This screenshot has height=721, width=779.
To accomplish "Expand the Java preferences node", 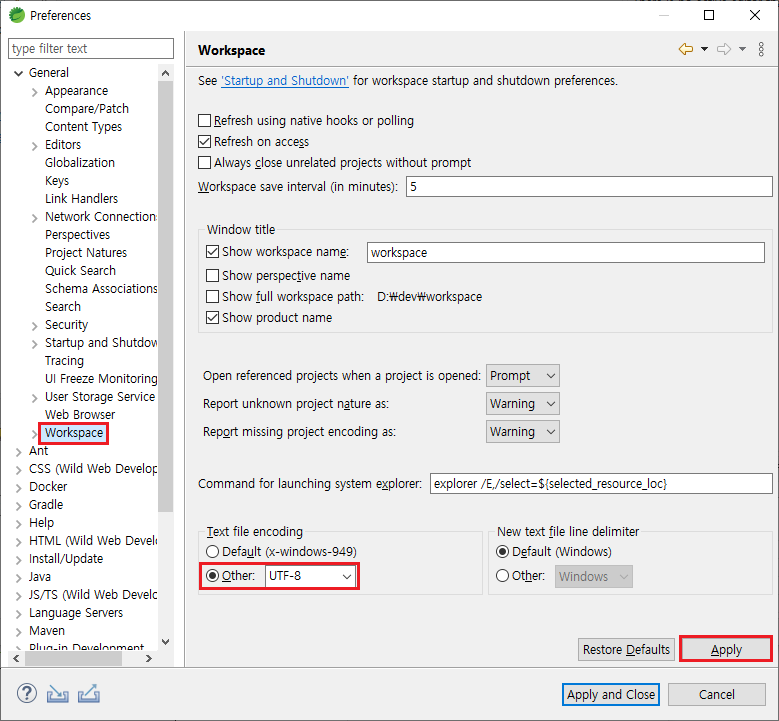I will 18,578.
